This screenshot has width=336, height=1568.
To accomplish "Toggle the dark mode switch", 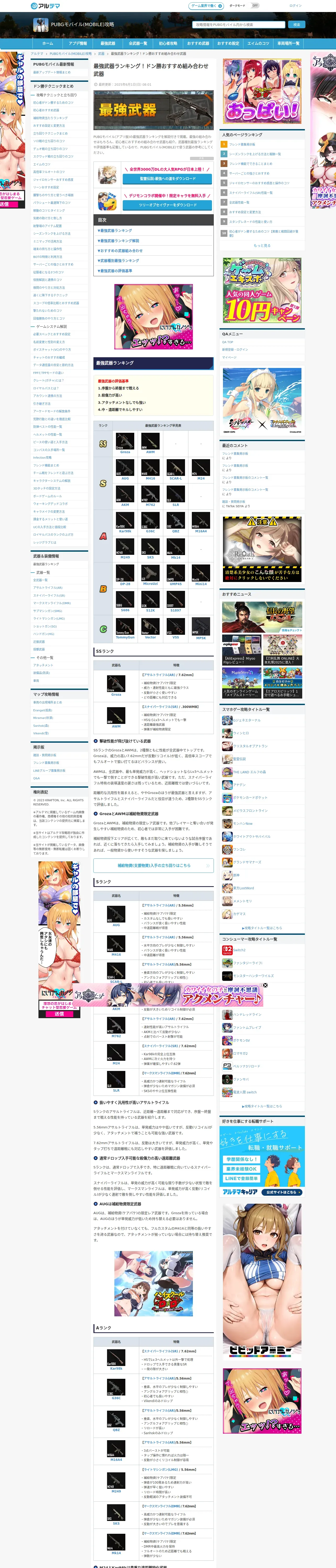I will tap(255, 5).
